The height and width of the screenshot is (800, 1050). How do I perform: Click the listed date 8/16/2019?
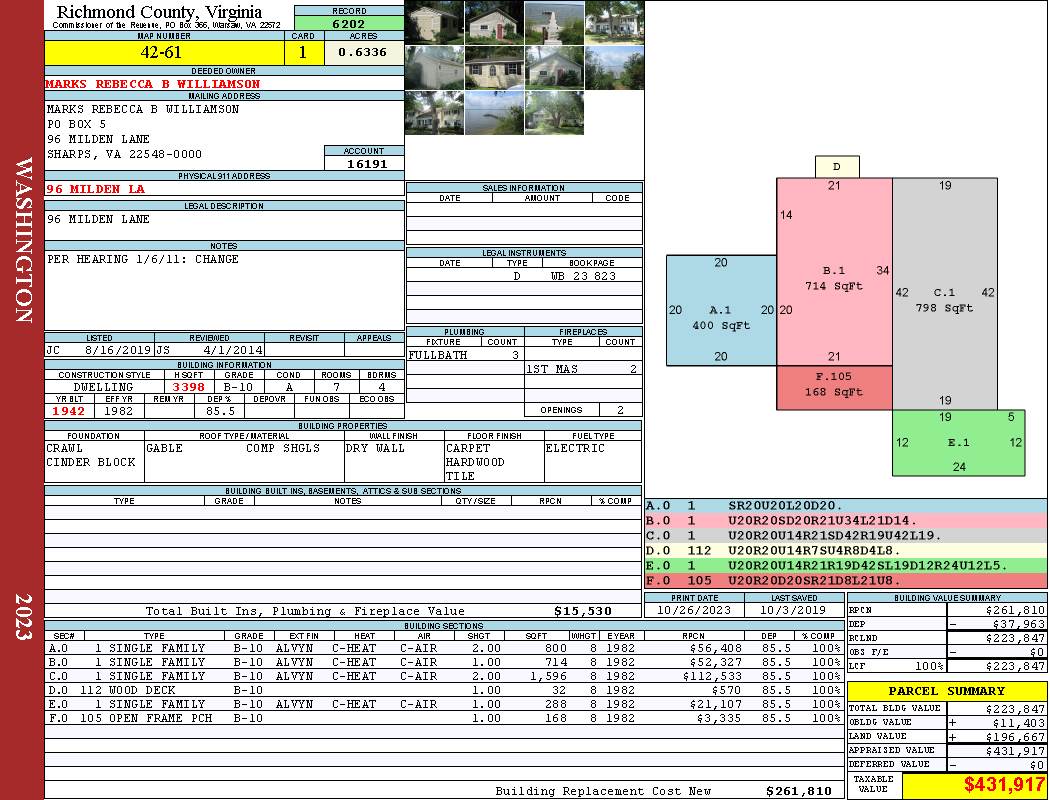(118, 349)
